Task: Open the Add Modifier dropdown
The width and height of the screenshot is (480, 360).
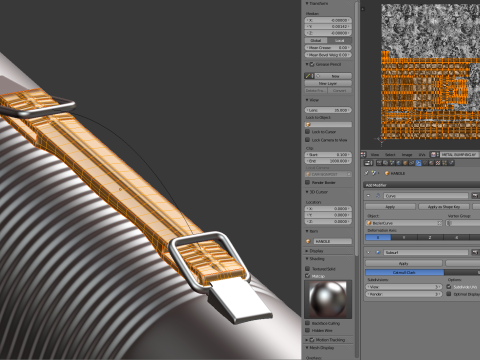Action: click(422, 185)
